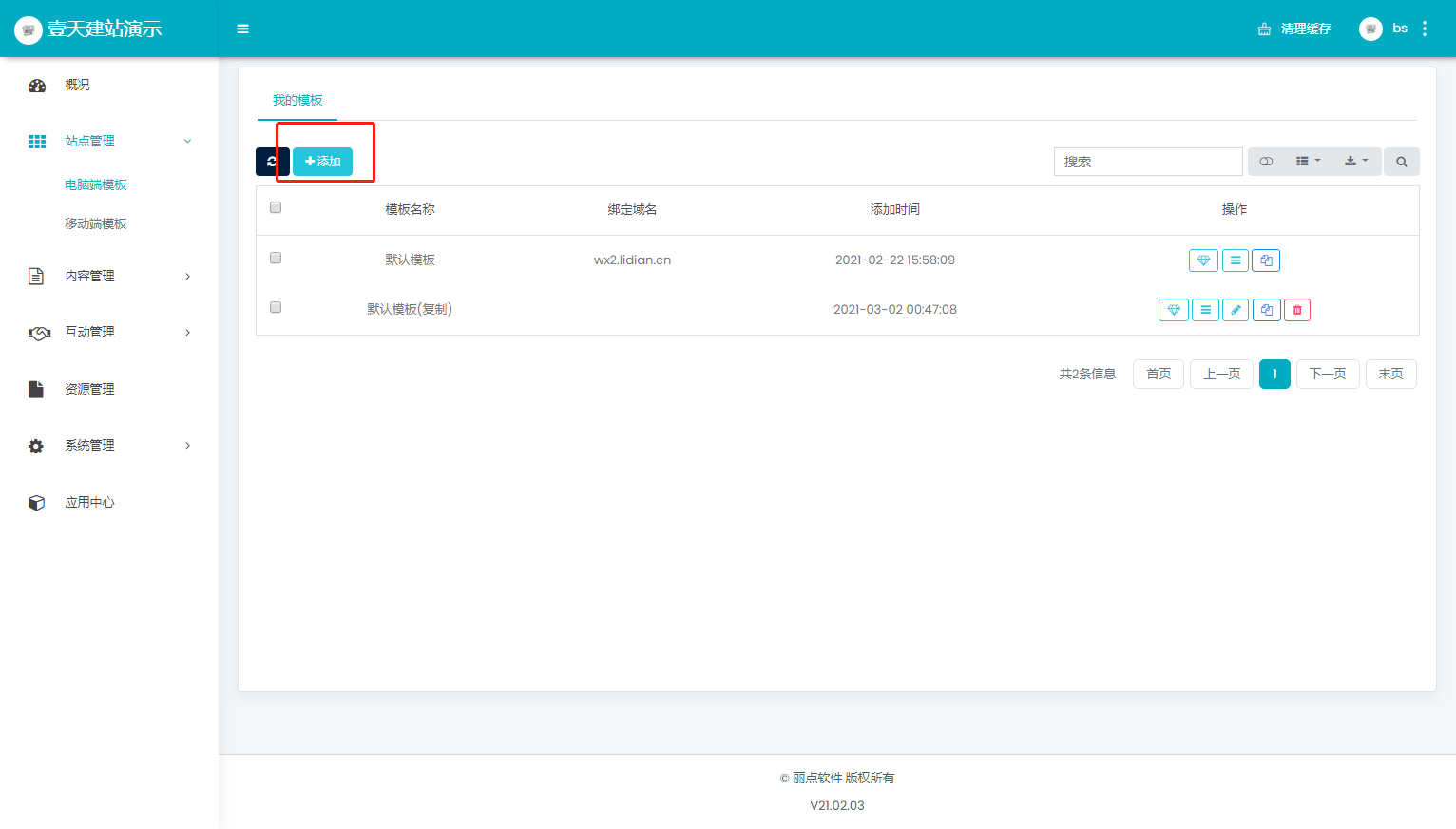Select 移动端模板 in the sidebar
Screen dimensions: 1456x829
click(x=95, y=223)
